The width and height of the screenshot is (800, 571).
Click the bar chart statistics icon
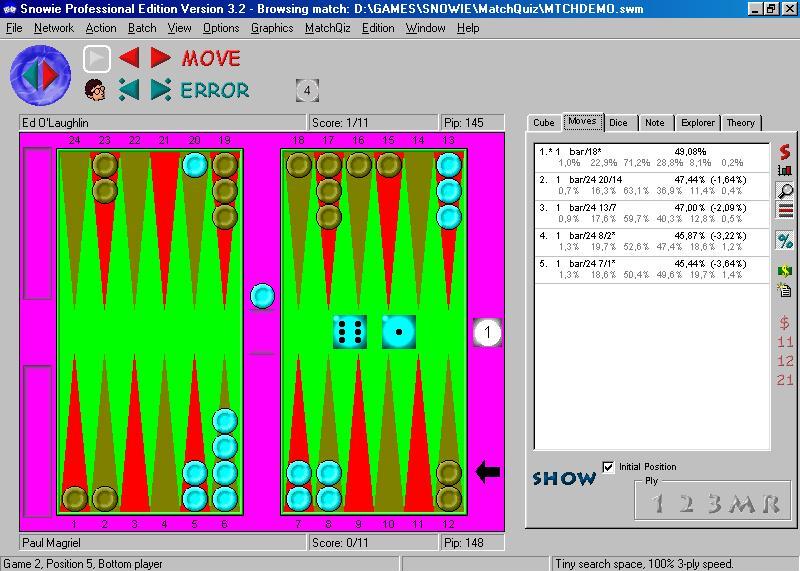[x=785, y=171]
